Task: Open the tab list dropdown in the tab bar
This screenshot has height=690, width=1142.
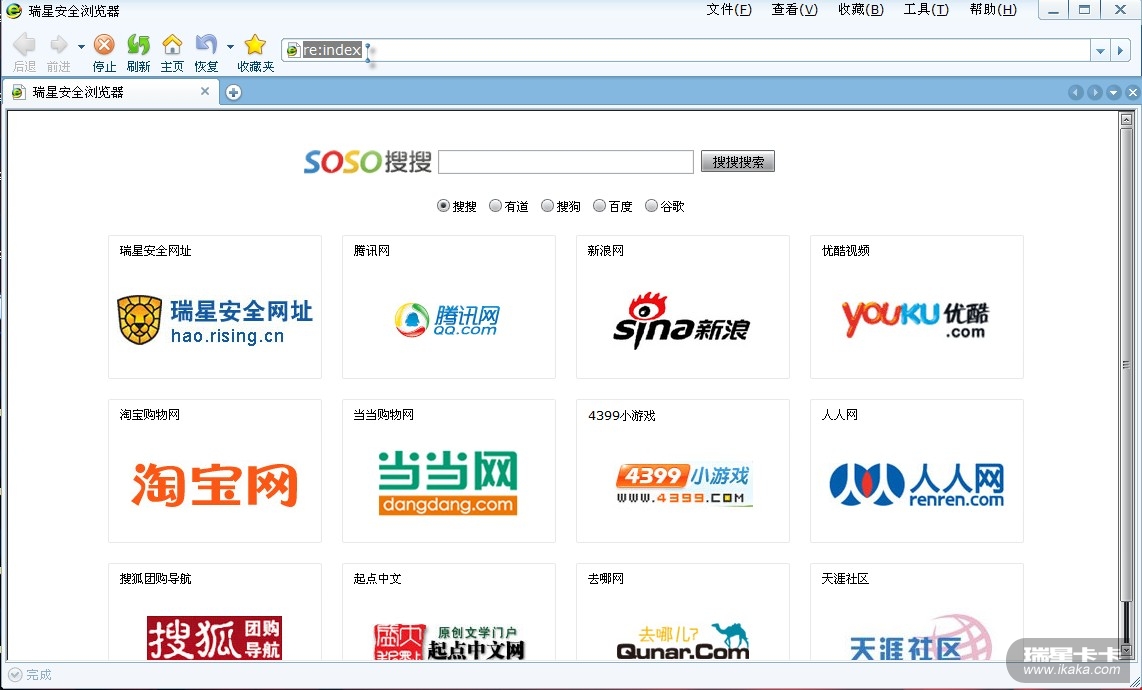Action: (1113, 93)
